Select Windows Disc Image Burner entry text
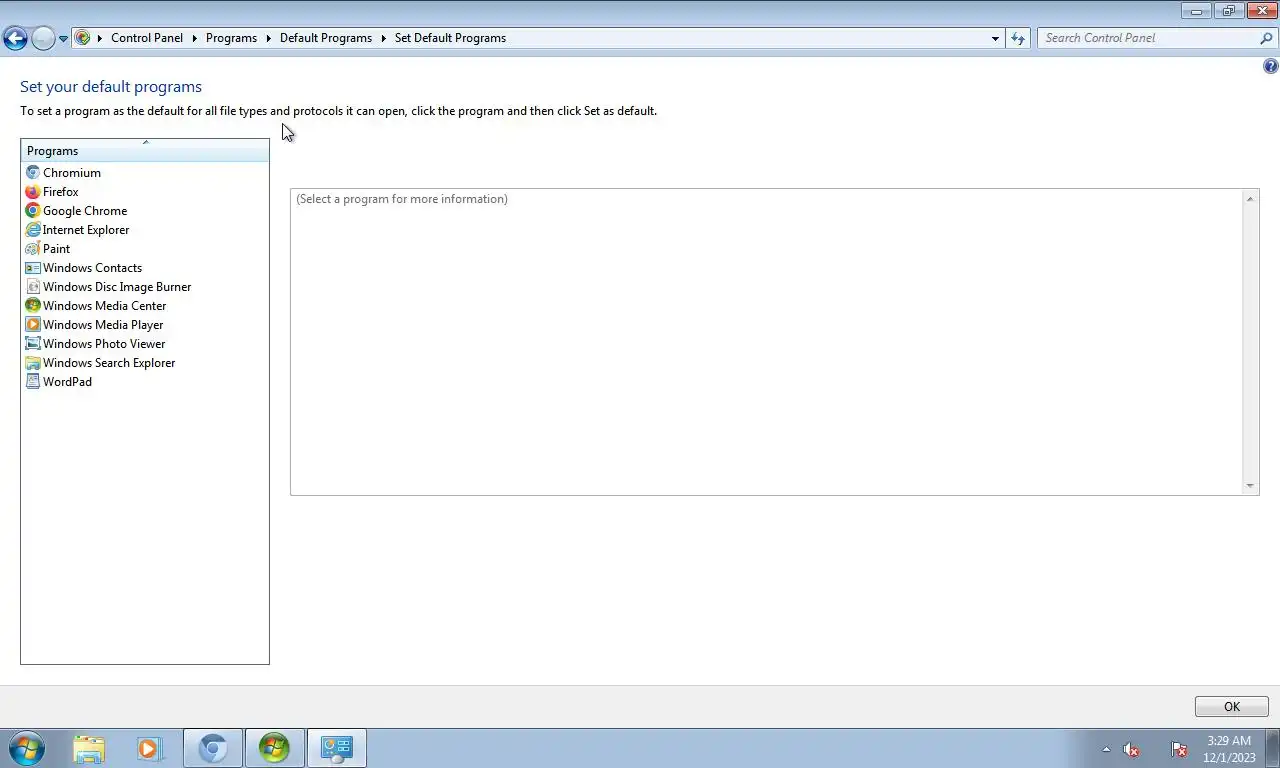This screenshot has width=1280, height=768. pyautogui.click(x=117, y=287)
